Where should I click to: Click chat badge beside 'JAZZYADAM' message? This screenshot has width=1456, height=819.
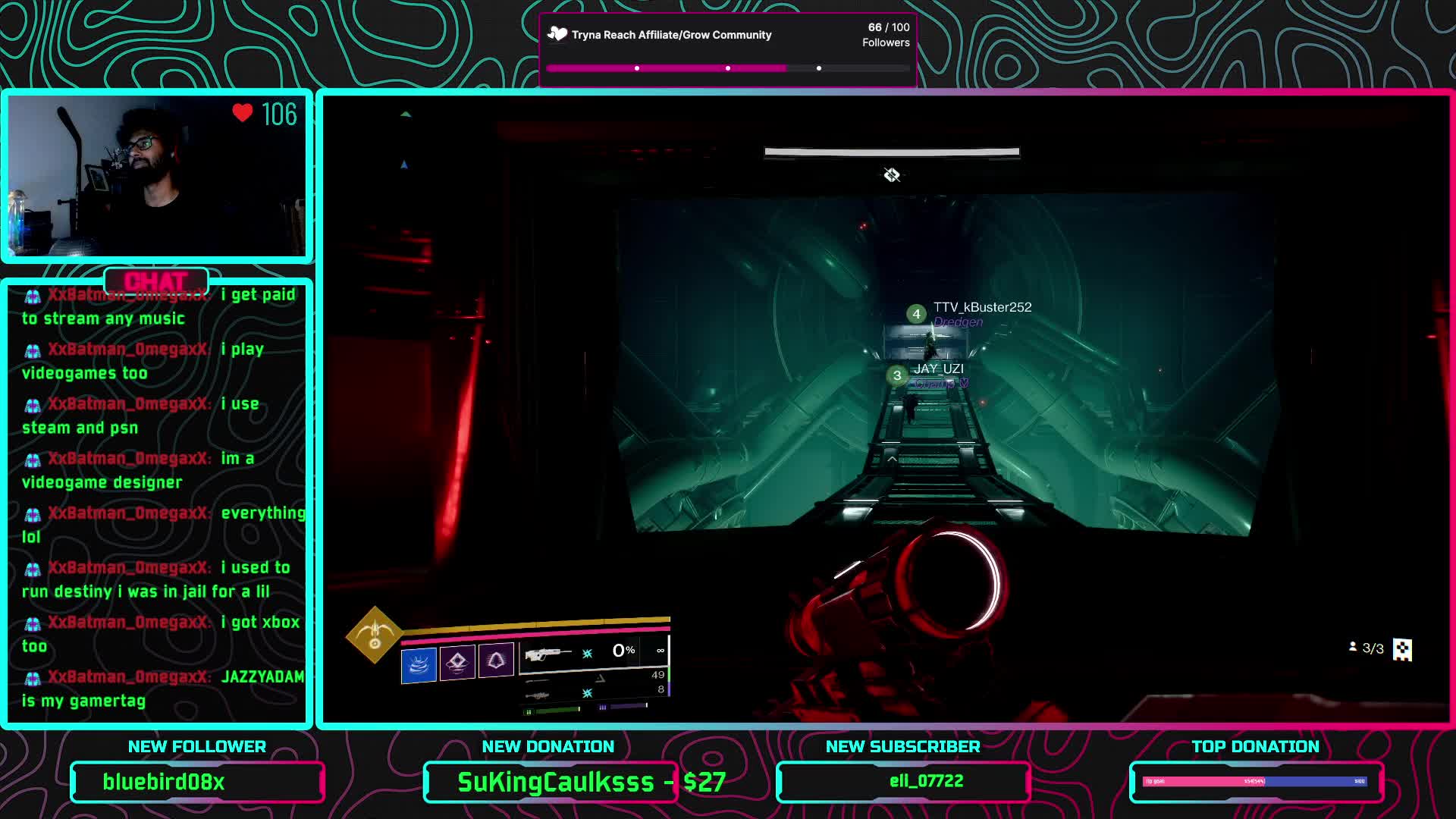coord(33,678)
